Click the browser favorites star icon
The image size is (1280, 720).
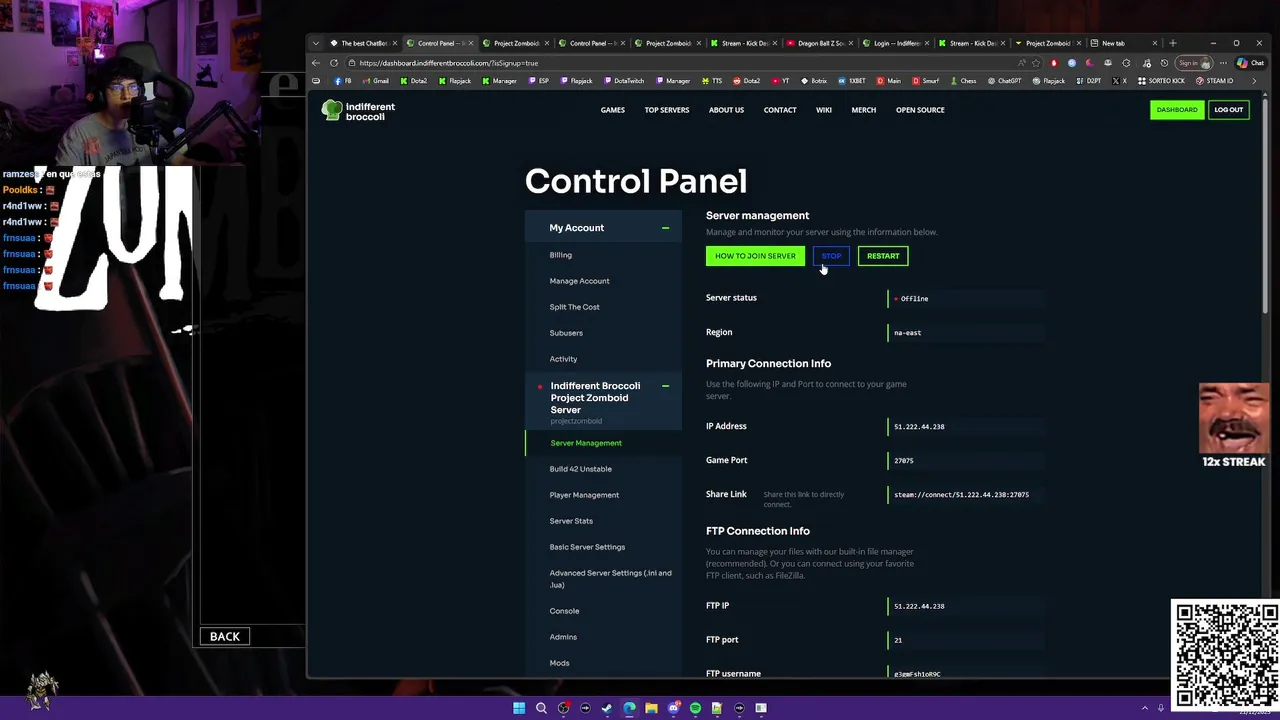(1036, 63)
